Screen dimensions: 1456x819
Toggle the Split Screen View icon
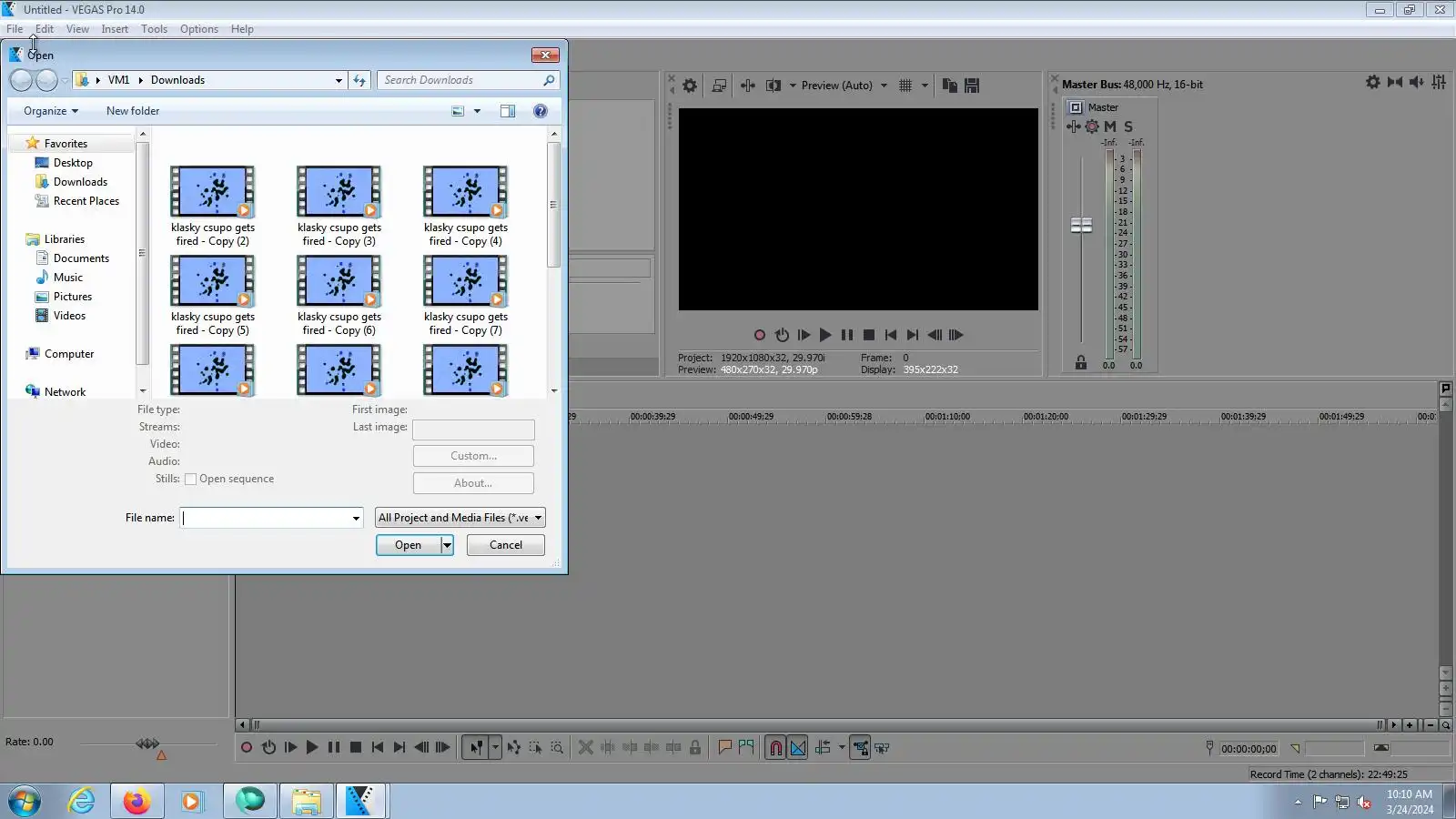773,86
